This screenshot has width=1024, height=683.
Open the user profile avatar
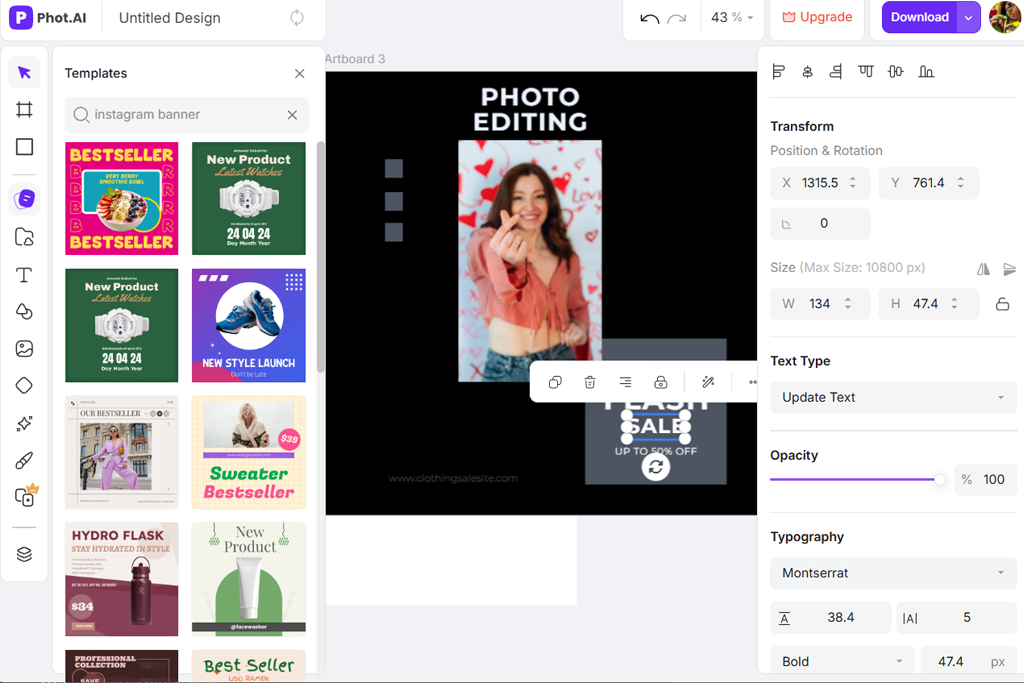1004,17
